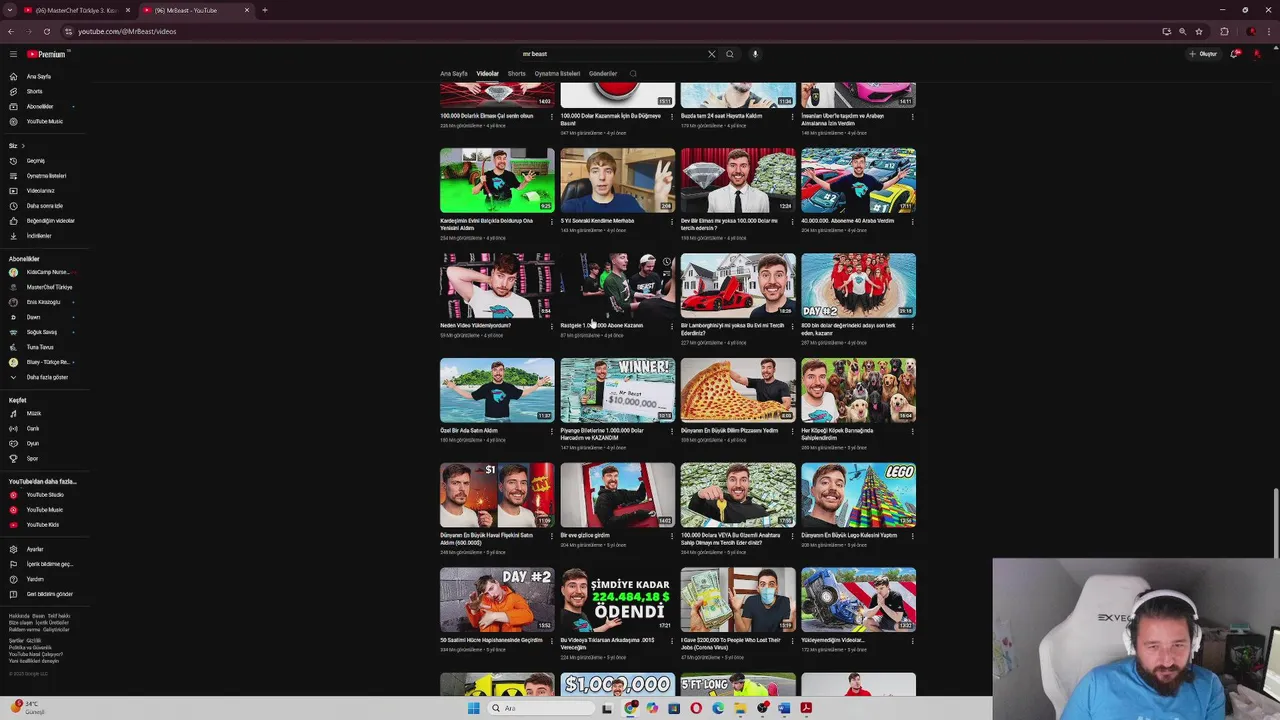Click the search magnifier button

point(730,54)
